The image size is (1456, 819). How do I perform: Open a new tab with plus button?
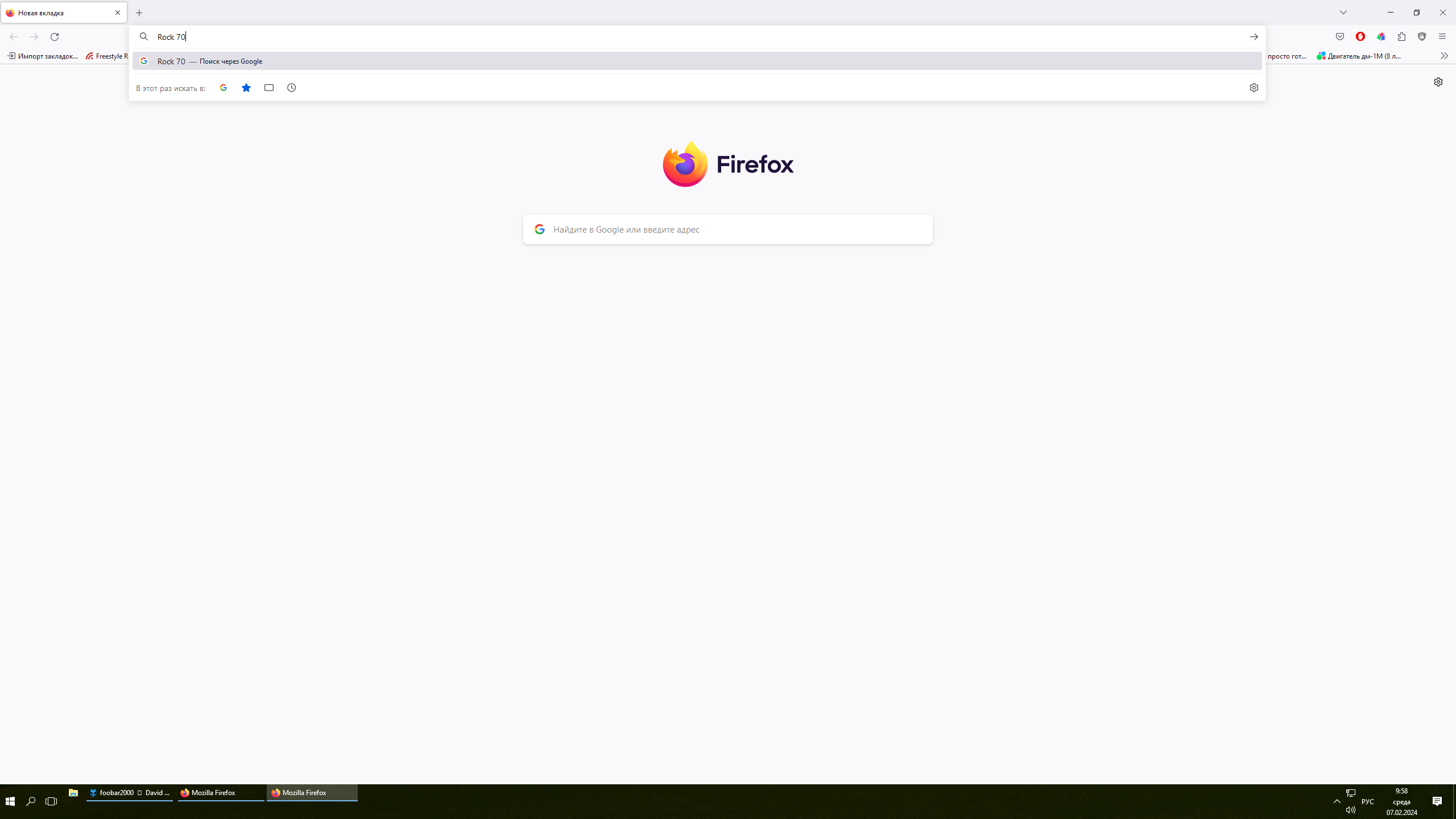pyautogui.click(x=139, y=13)
